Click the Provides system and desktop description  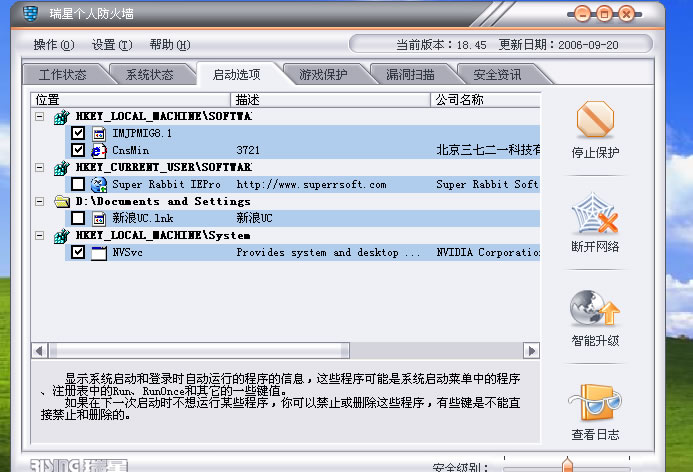(328, 252)
